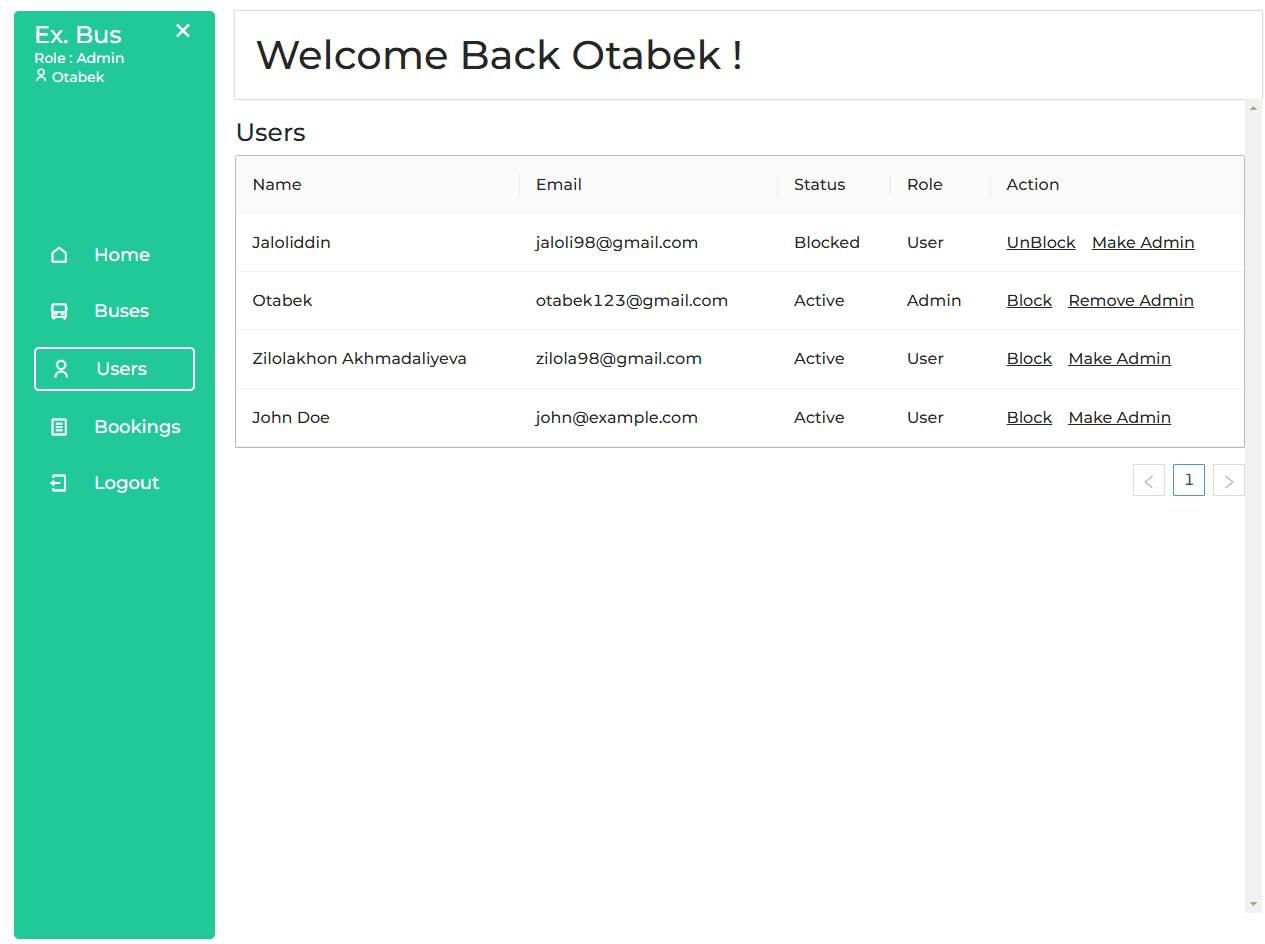1265x944 pixels.
Task: Click the Users person icon in sidebar
Action: coord(61,369)
